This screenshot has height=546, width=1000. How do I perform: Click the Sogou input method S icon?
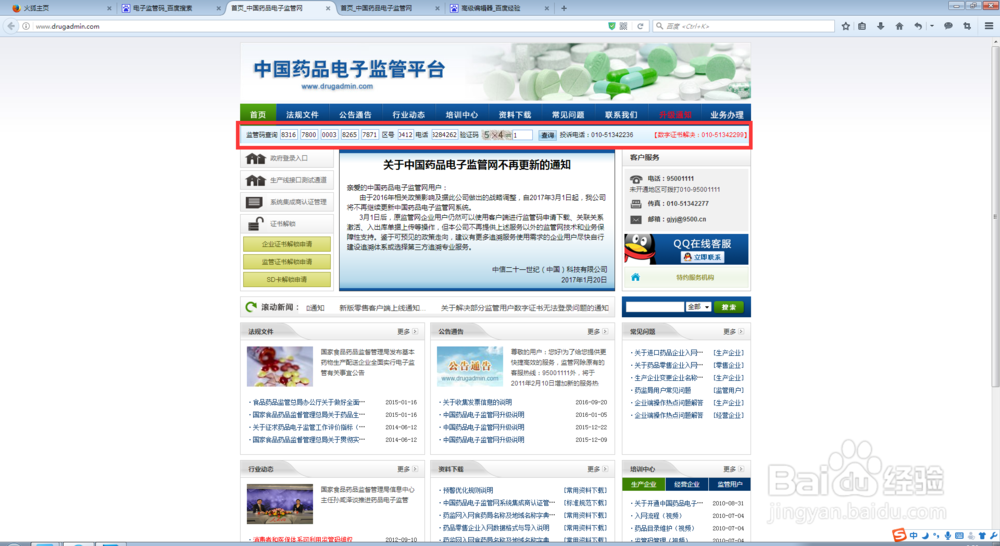[x=899, y=535]
